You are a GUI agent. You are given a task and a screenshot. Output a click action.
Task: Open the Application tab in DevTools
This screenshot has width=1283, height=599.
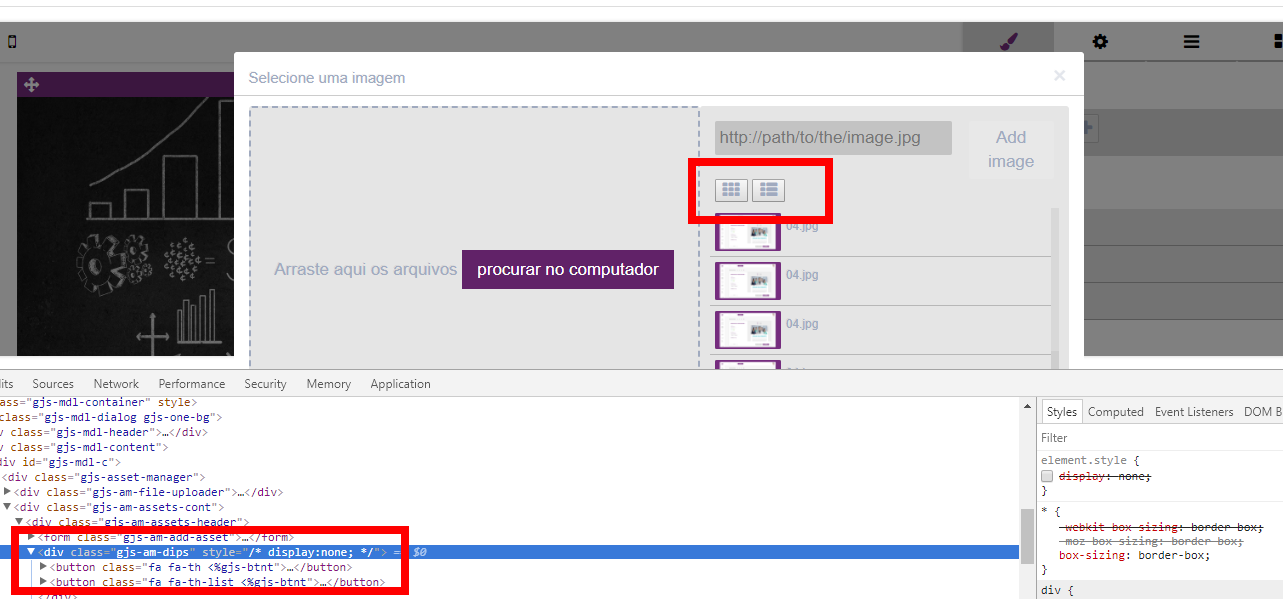click(x=400, y=384)
